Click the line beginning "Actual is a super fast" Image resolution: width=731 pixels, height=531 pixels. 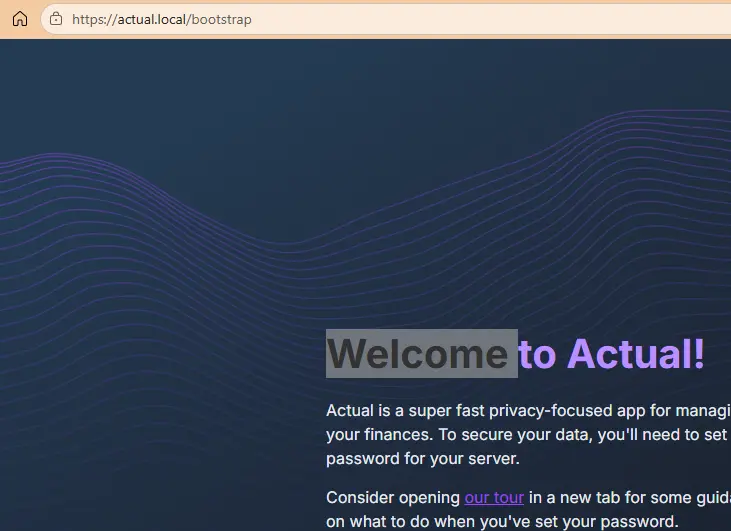click(x=528, y=411)
